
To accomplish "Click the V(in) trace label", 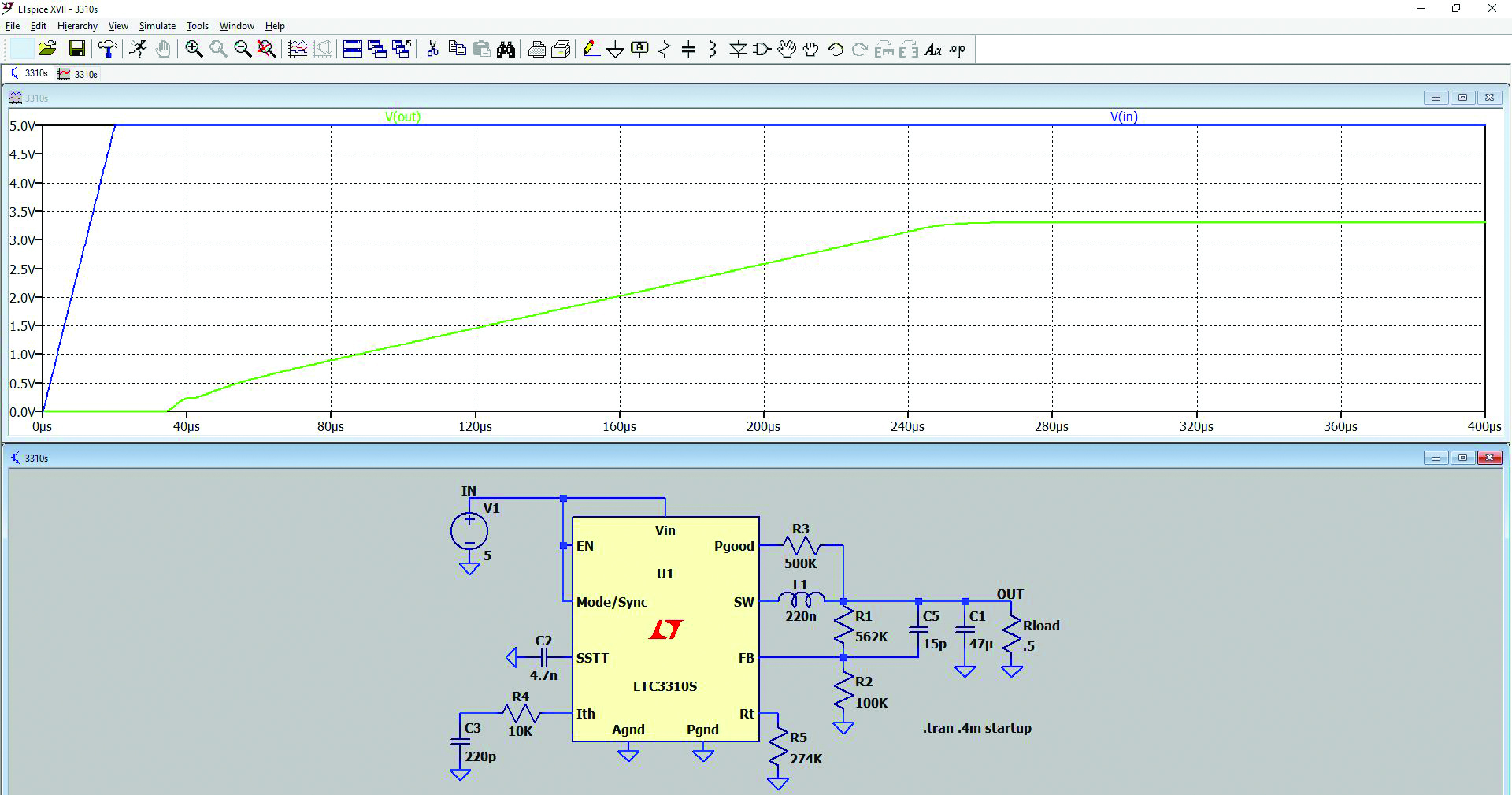I will pyautogui.click(x=1124, y=117).
